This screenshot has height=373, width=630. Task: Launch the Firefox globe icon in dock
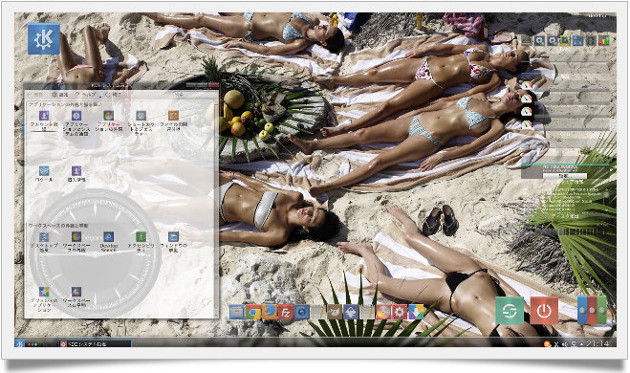(383, 312)
